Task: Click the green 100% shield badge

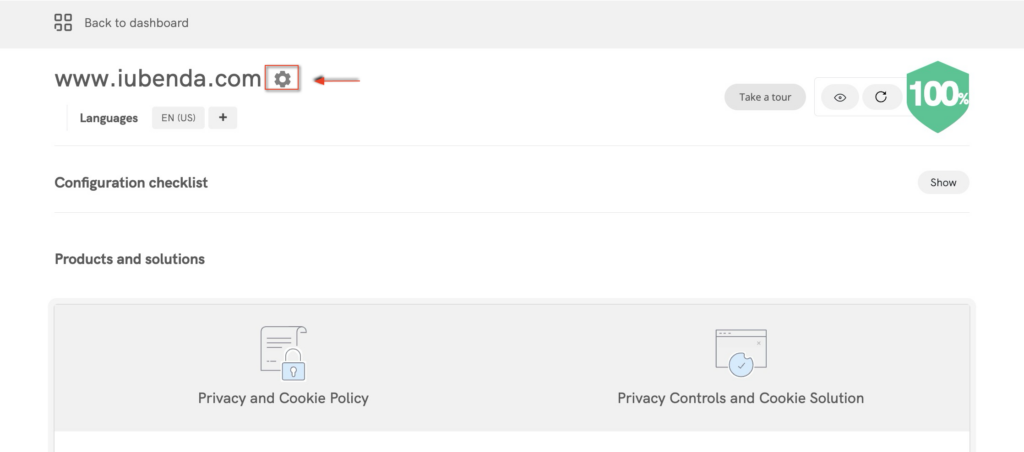Action: pos(938,97)
